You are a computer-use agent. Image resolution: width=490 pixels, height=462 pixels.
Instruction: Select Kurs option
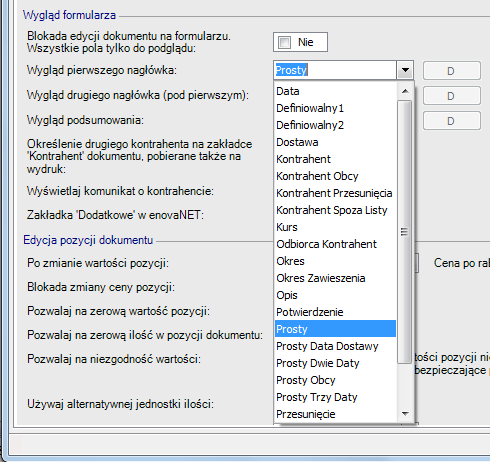click(x=335, y=227)
